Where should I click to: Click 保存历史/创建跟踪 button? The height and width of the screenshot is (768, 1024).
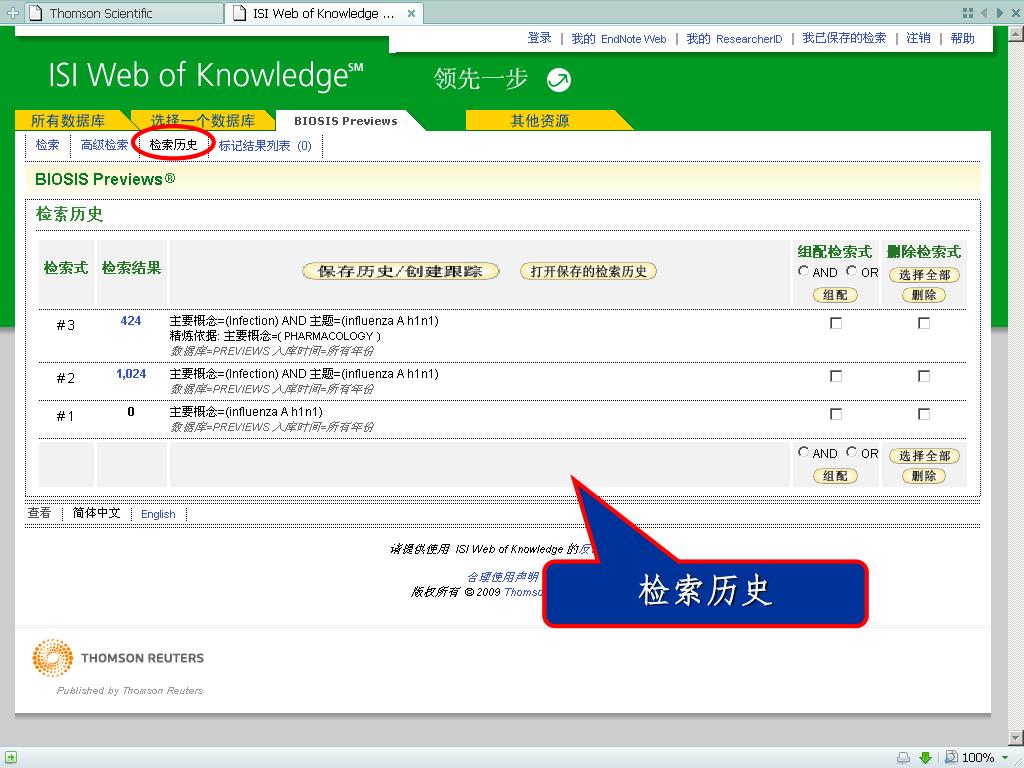[x=400, y=271]
